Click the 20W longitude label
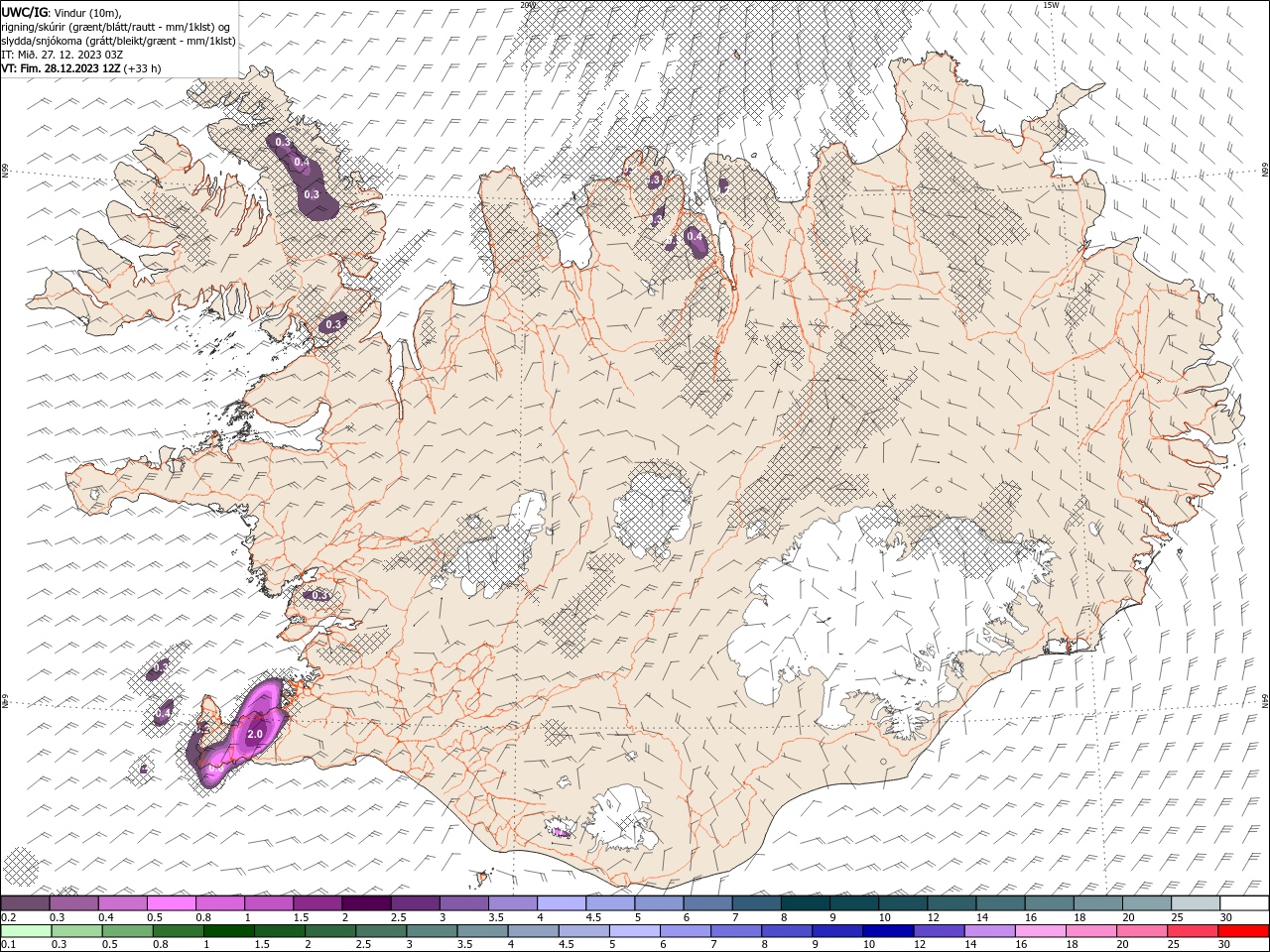This screenshot has height=952, width=1270. pyautogui.click(x=527, y=5)
